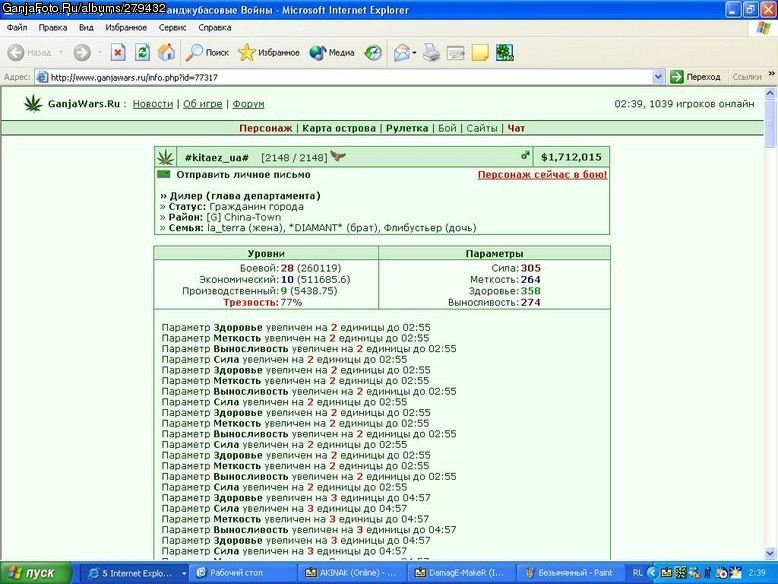Click the Персонаж сейчас в бою link
Viewport: 778px width, 584px height.
point(542,175)
